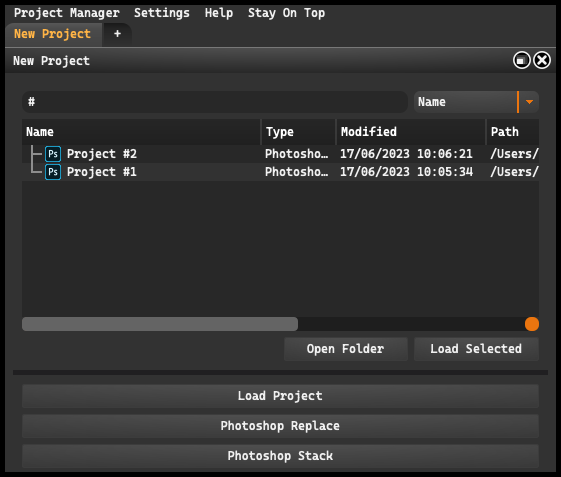Screen dimensions: 561x477
Task: Open the Name combo box
Action: coord(476,102)
